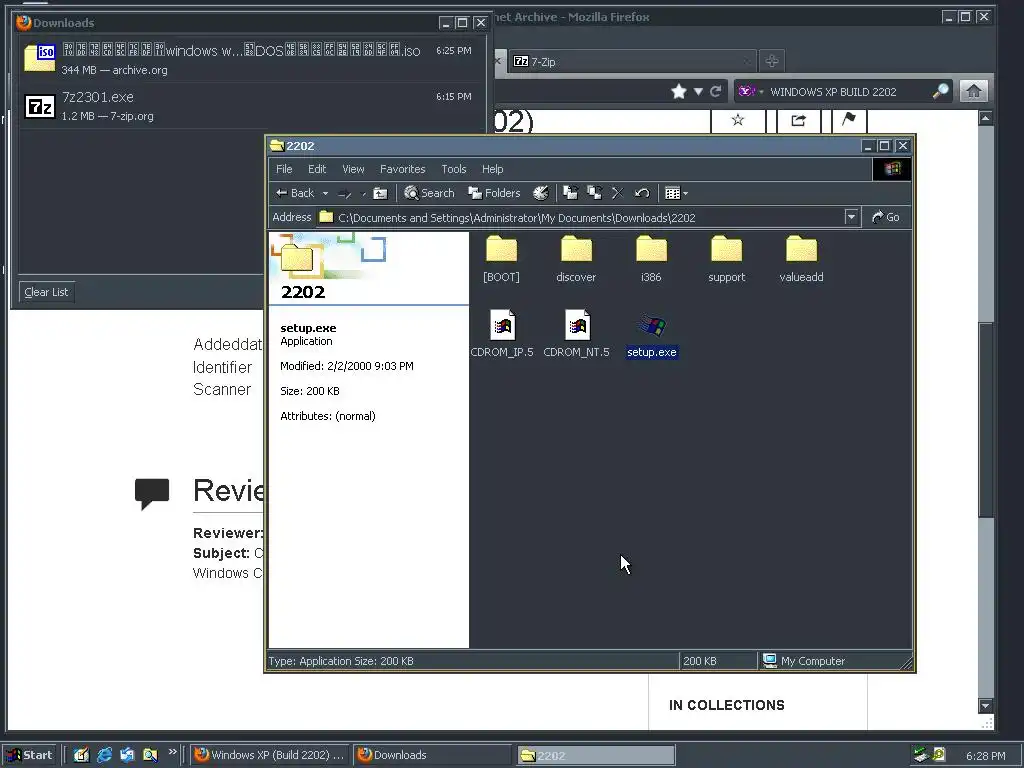The width and height of the screenshot is (1024, 768).
Task: Click the 7z2301.exe download entry name
Action: click(x=98, y=97)
